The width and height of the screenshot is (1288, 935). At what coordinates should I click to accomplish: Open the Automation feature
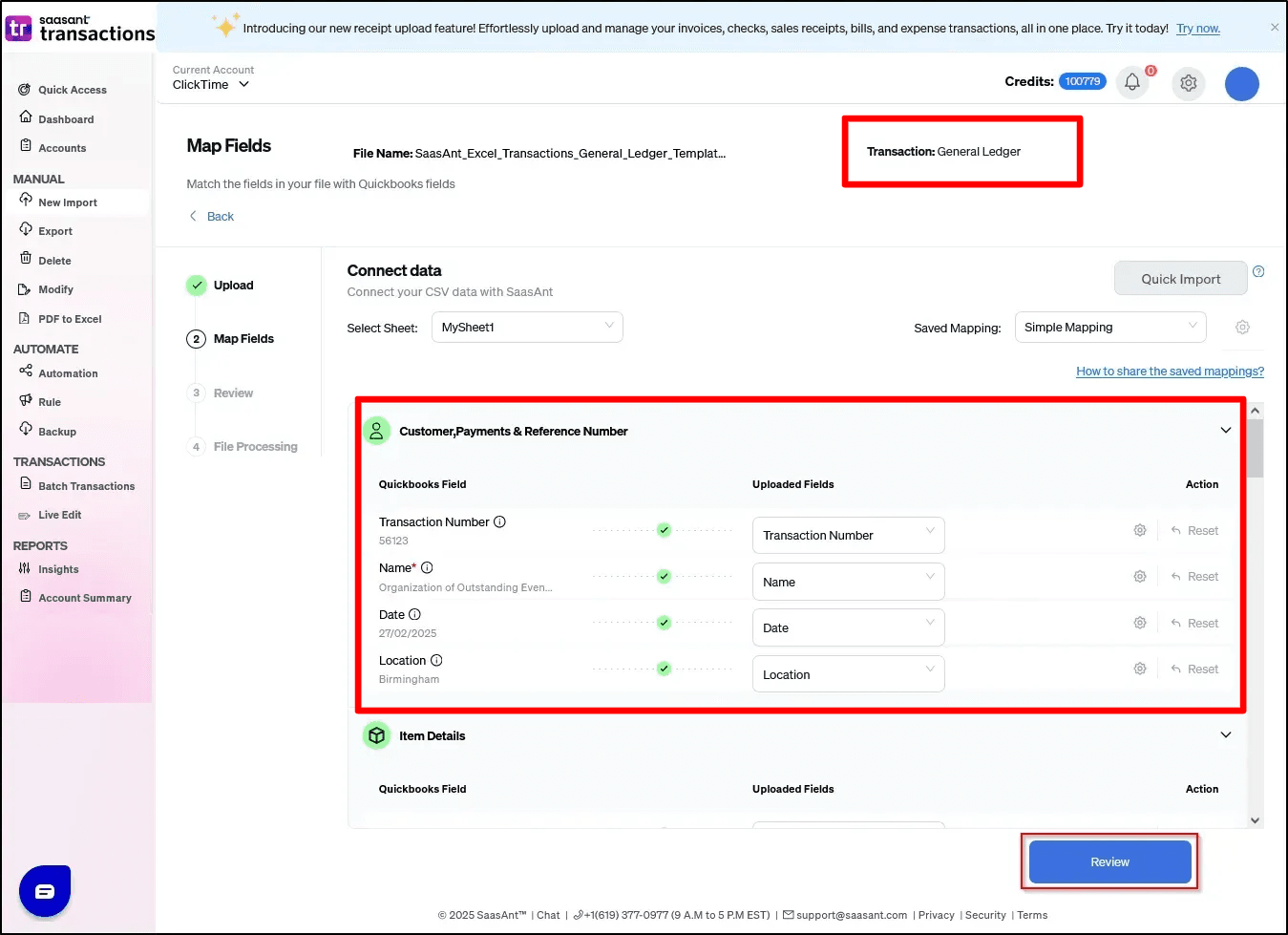point(68,372)
